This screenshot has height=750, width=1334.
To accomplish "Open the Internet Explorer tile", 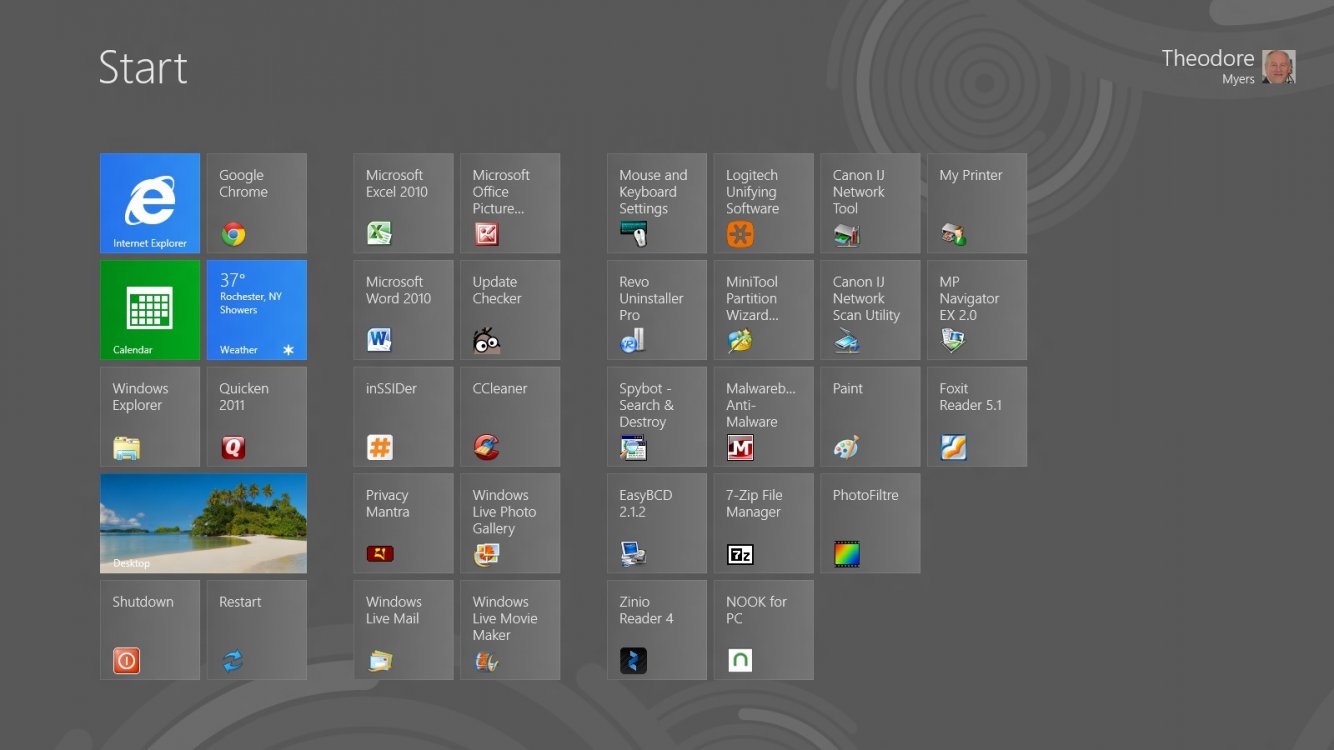I will 150,203.
